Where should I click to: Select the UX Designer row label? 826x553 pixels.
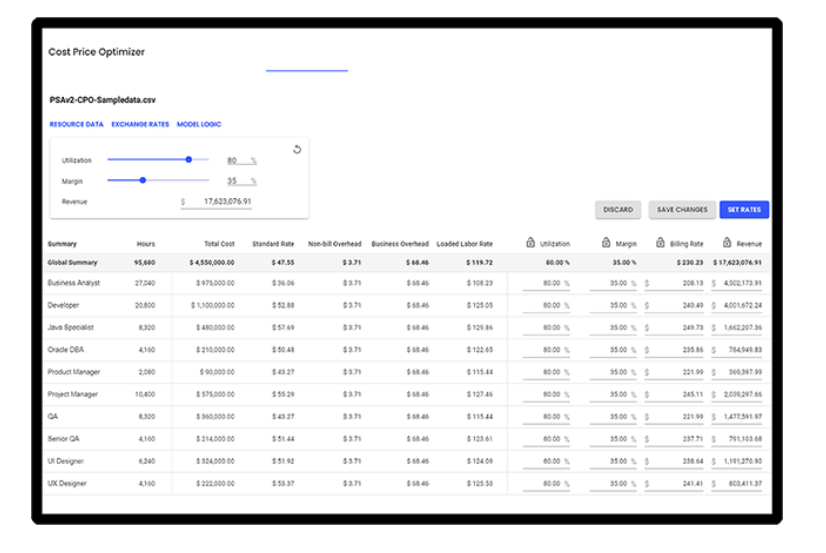[67, 483]
